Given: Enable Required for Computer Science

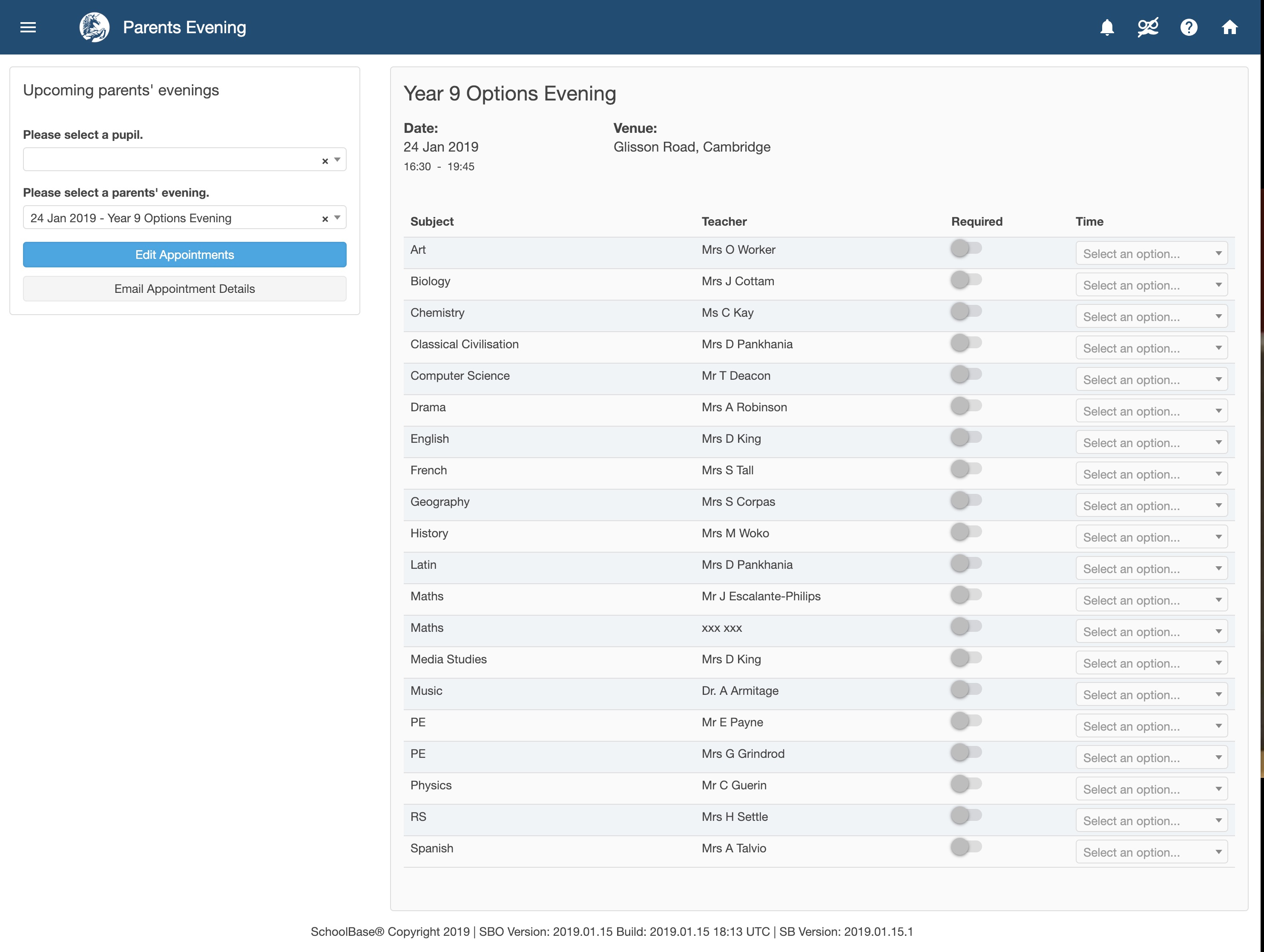Looking at the screenshot, I should 966,374.
